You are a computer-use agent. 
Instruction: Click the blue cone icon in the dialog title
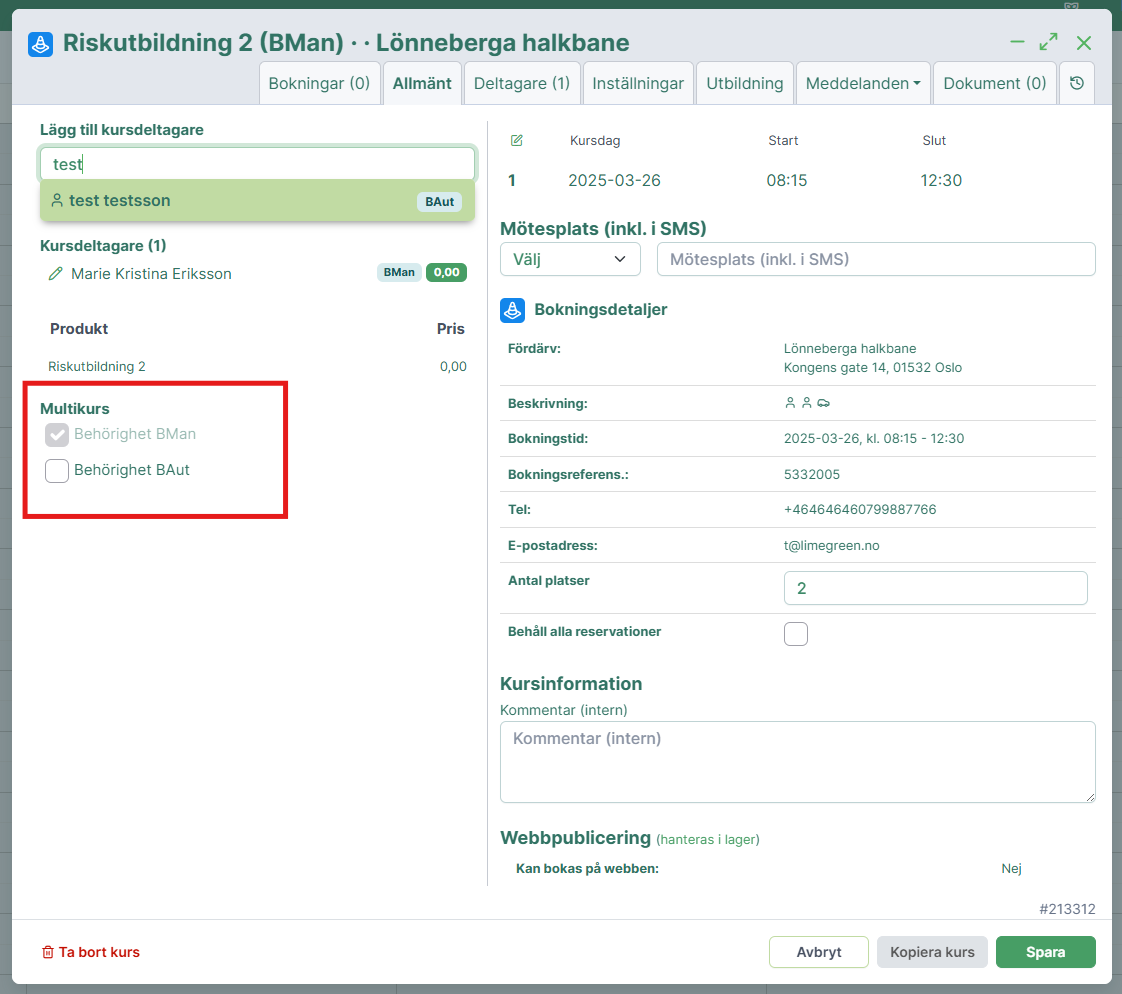[x=41, y=44]
